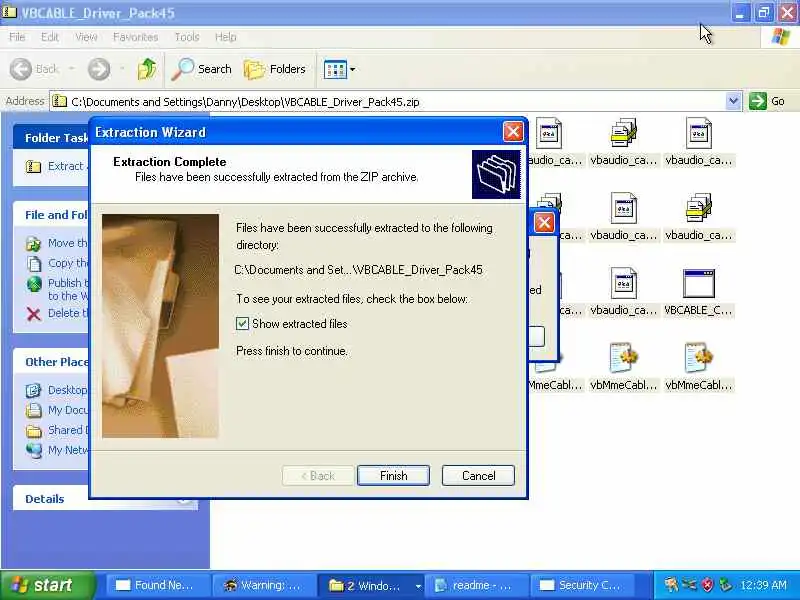Click the zip folder icon in Address bar
The width and height of the screenshot is (800, 600).
point(60,102)
